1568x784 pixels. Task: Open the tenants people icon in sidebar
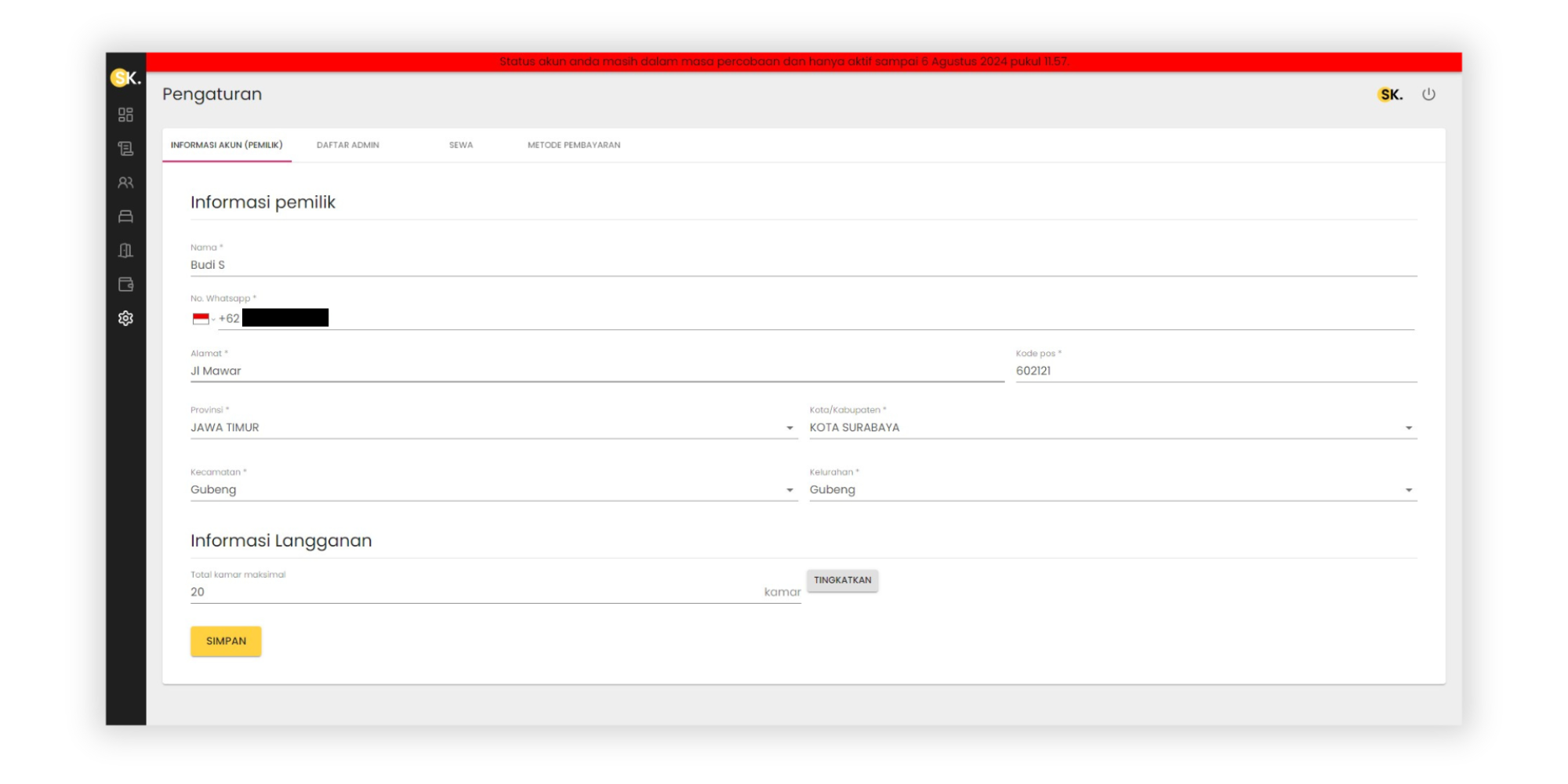point(125,183)
